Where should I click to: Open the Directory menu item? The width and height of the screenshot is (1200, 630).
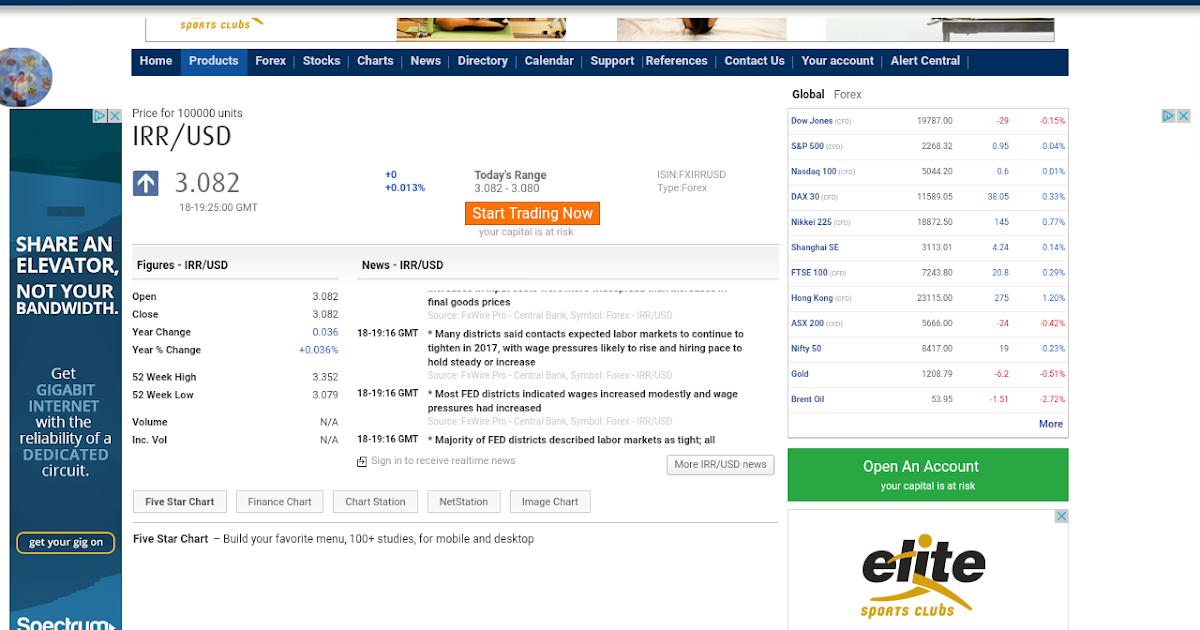tap(483, 61)
